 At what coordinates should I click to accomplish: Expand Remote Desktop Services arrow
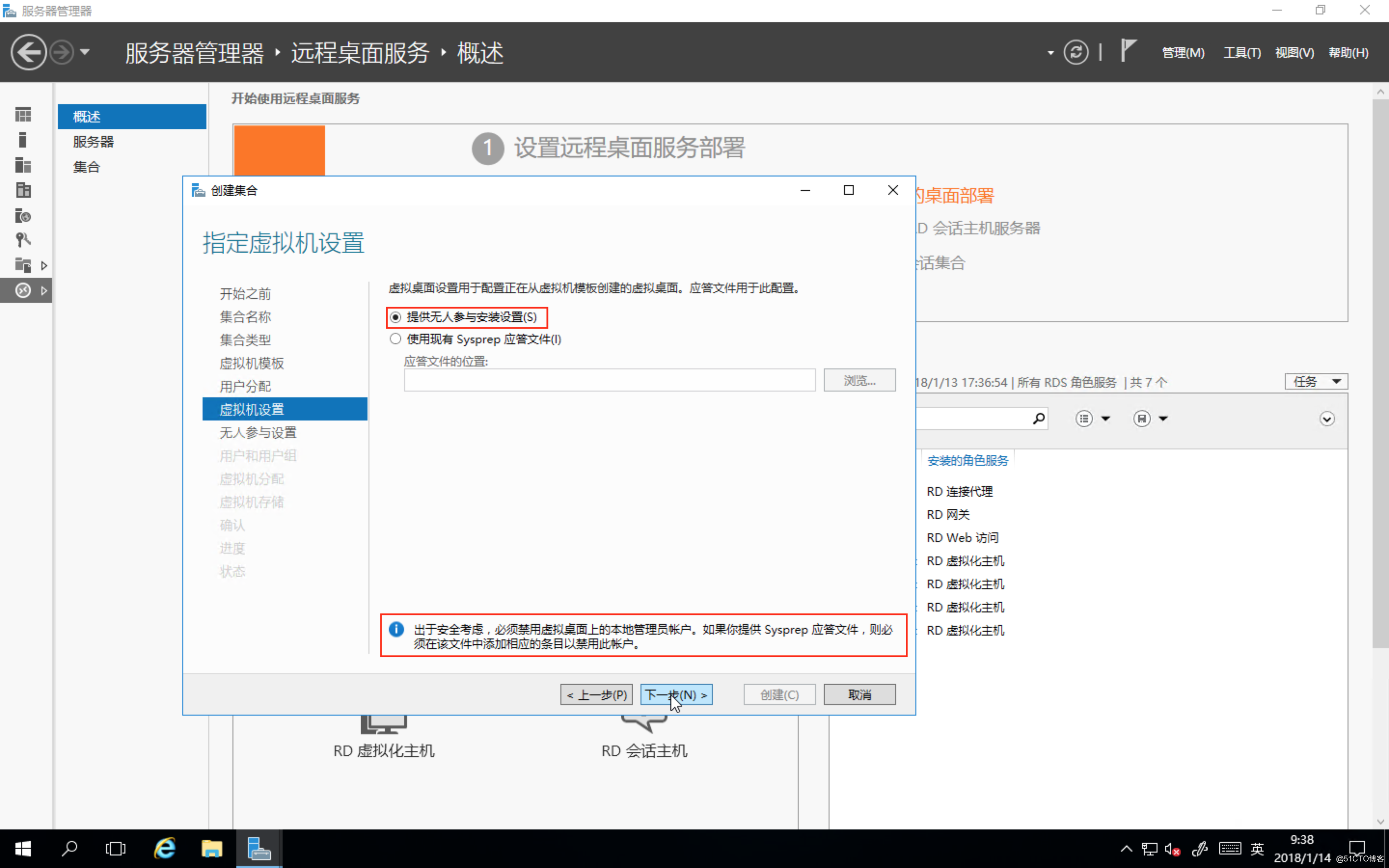coord(43,291)
